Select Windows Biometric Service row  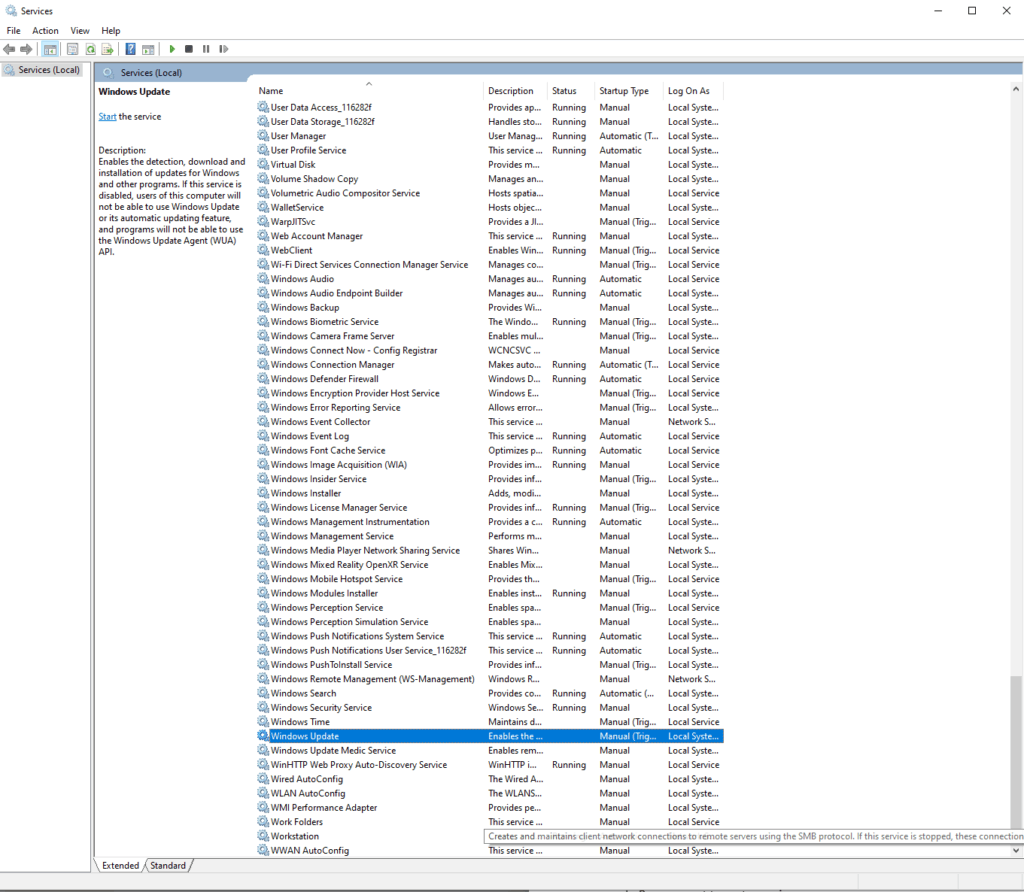click(490, 322)
